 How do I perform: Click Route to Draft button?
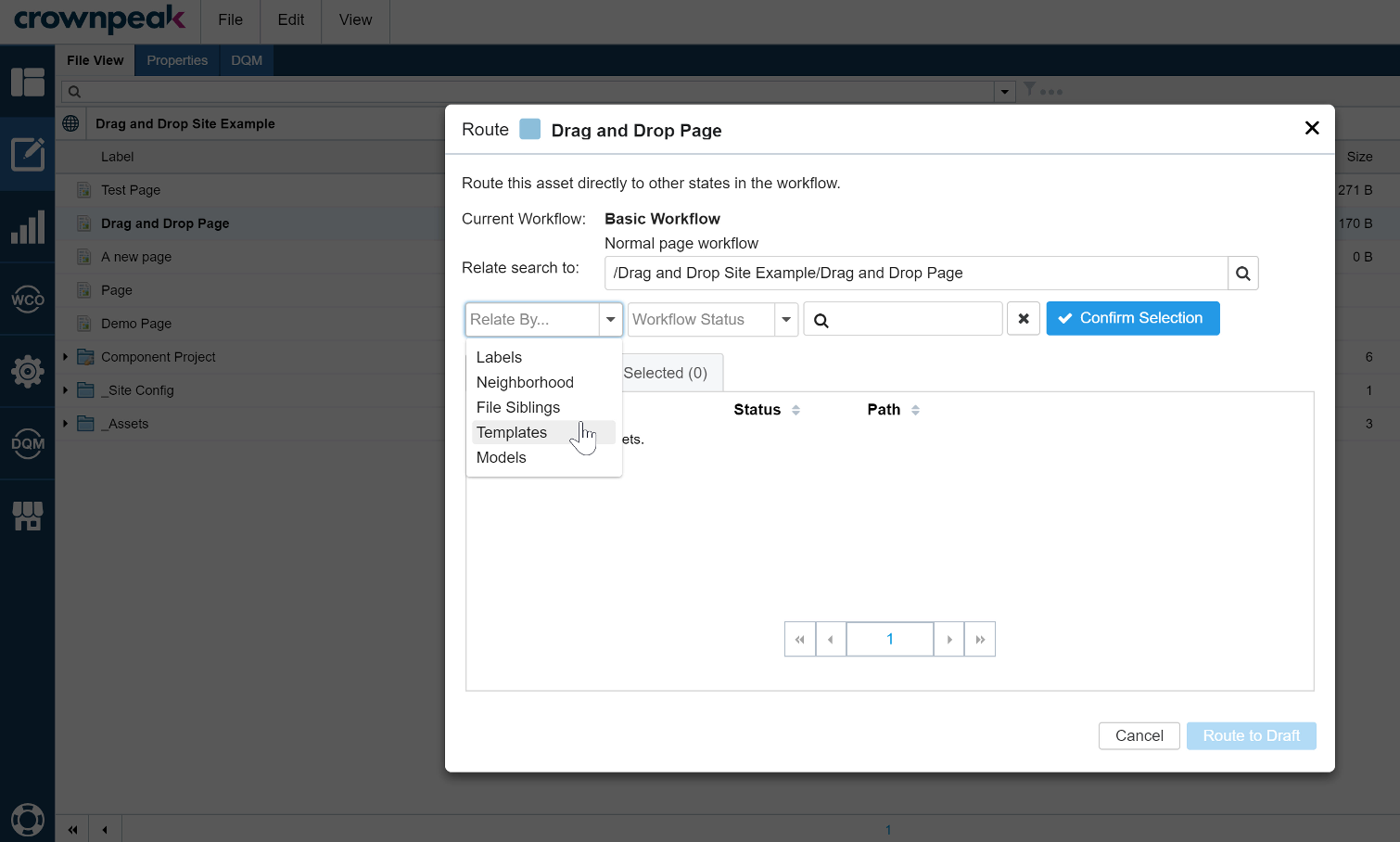pos(1252,735)
